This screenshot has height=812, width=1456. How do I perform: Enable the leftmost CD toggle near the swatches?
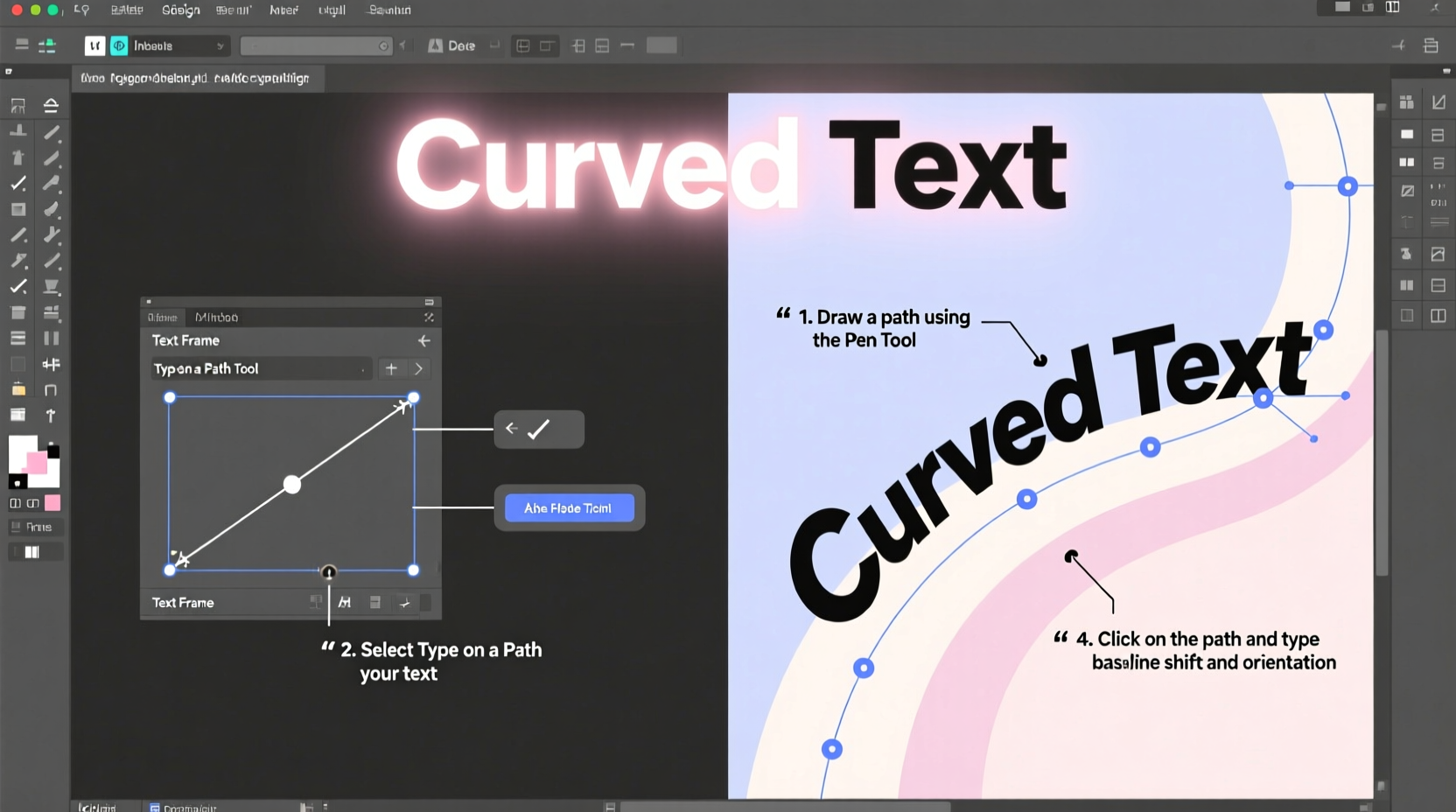pyautogui.click(x=16, y=503)
